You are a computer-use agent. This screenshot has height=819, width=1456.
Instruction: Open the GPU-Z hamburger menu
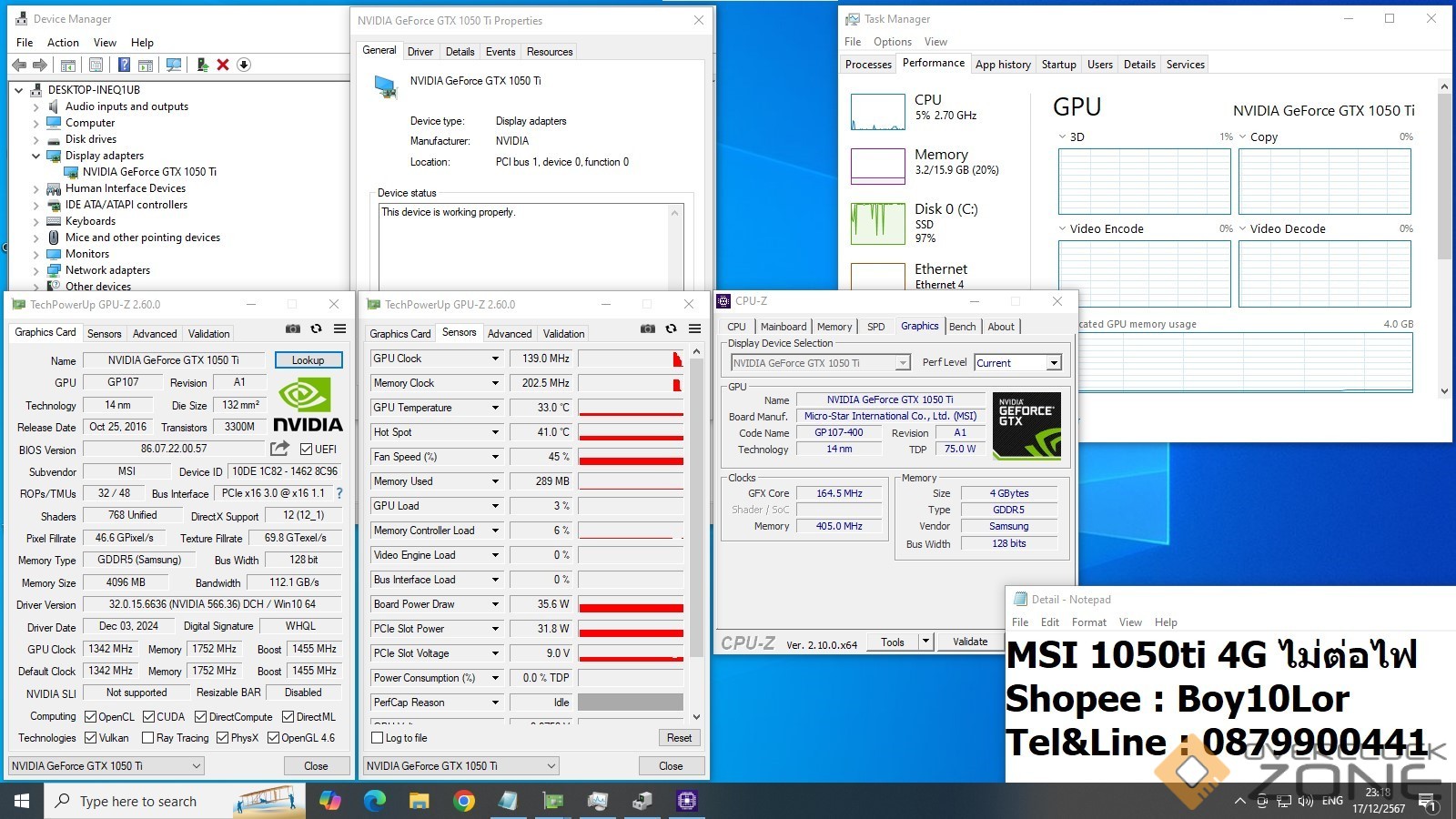point(339,329)
